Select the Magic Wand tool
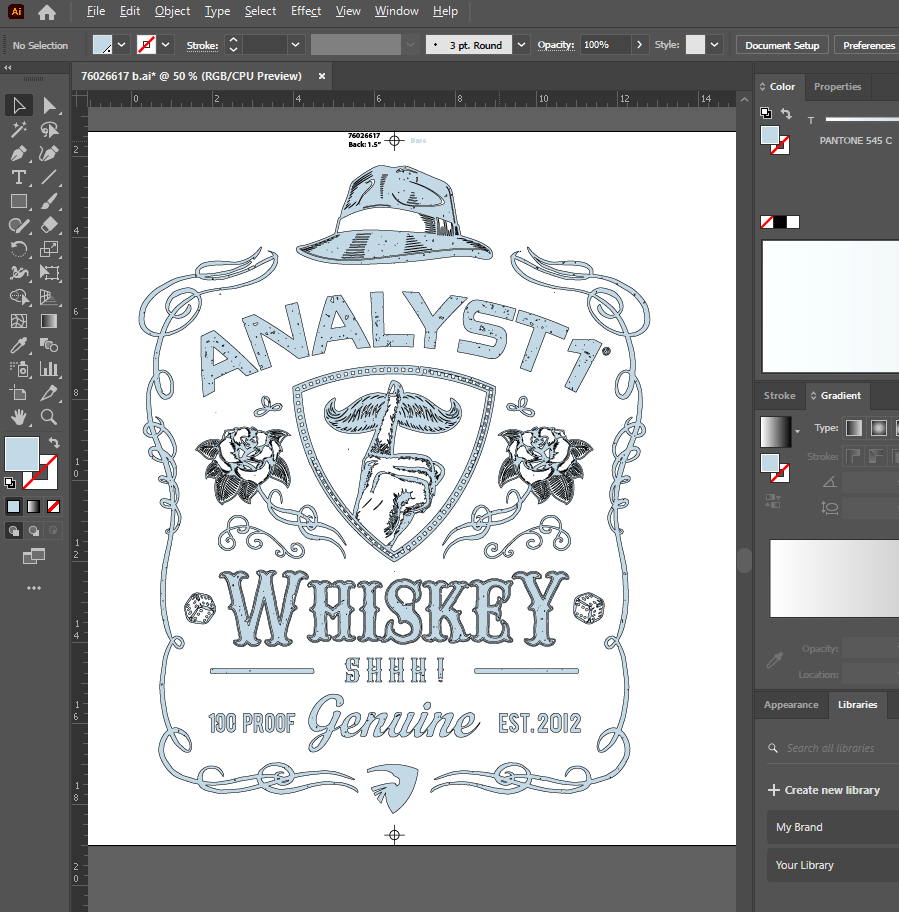The height and width of the screenshot is (912, 899). coord(18,130)
